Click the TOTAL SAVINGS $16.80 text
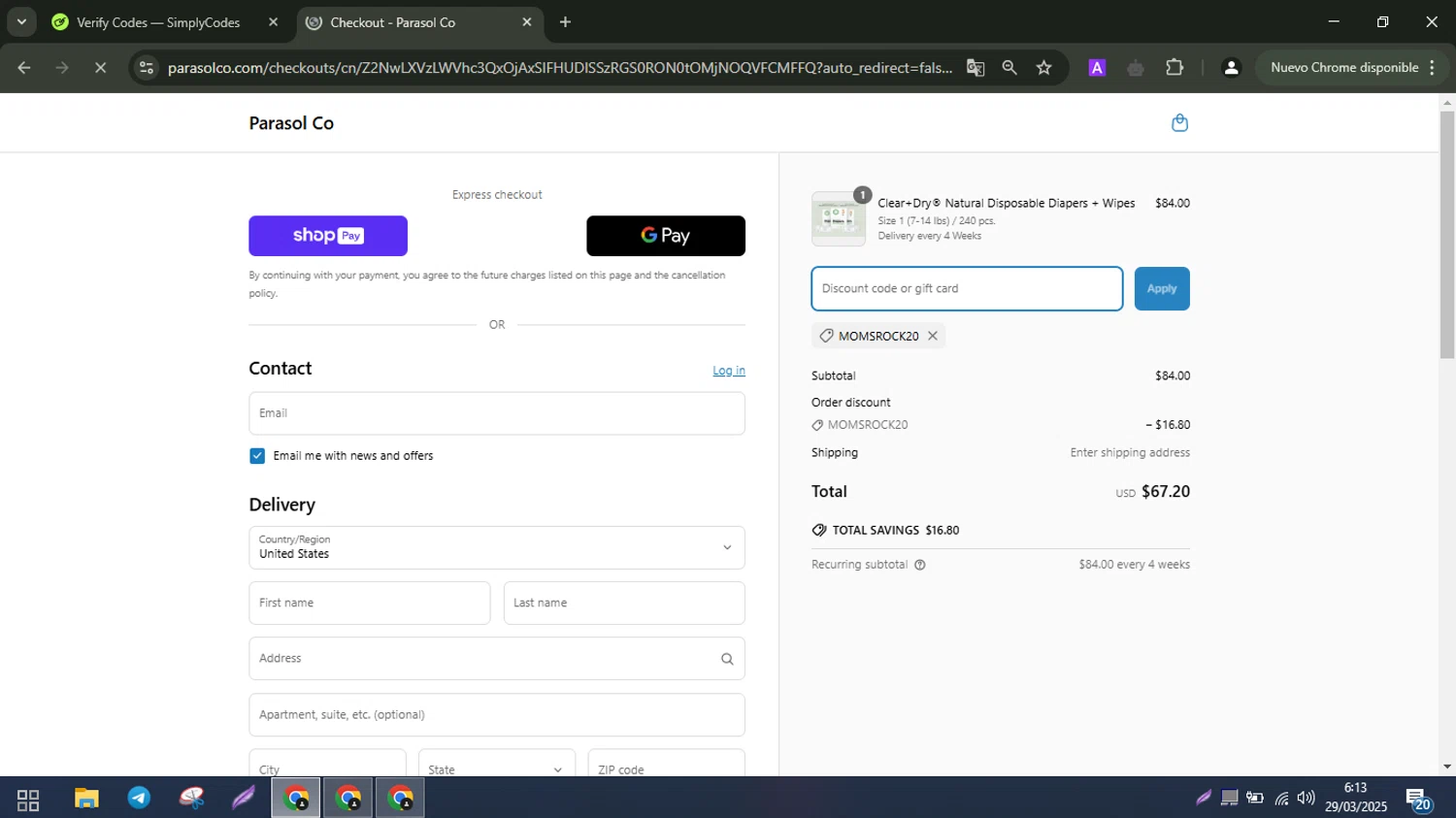The height and width of the screenshot is (818, 1456). pyautogui.click(x=895, y=531)
